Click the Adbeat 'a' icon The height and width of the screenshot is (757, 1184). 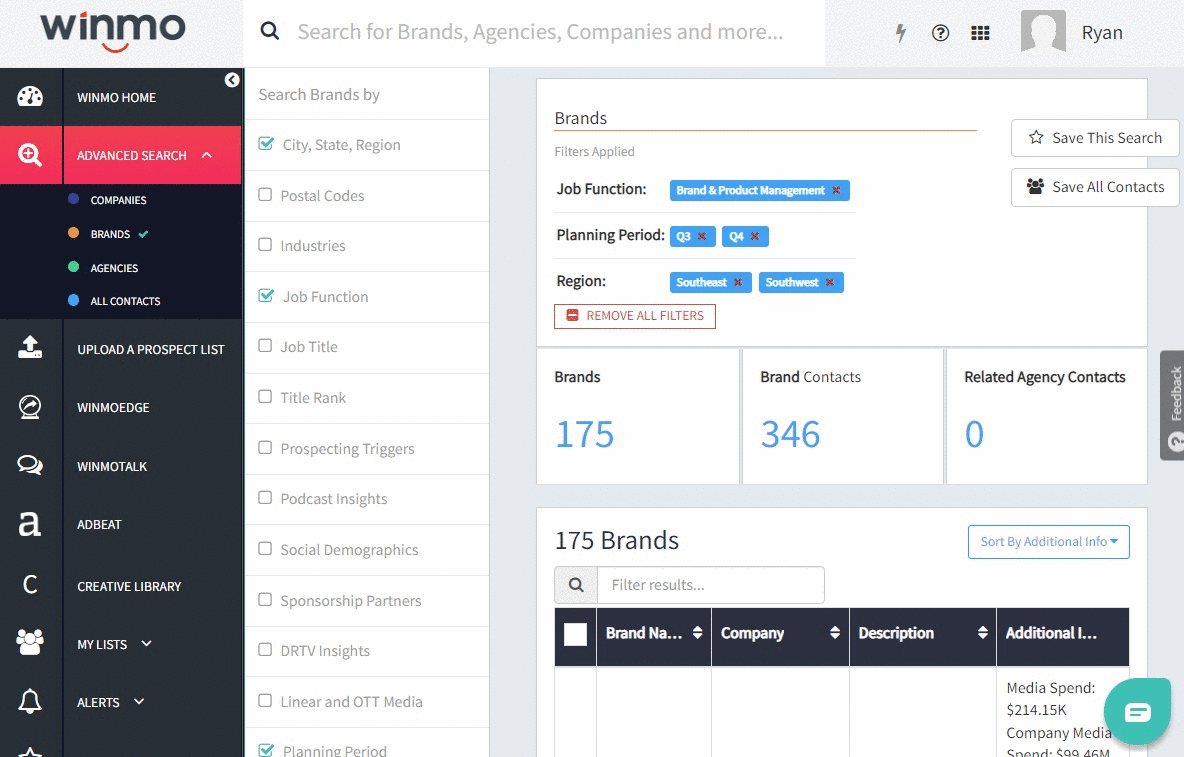(29, 524)
